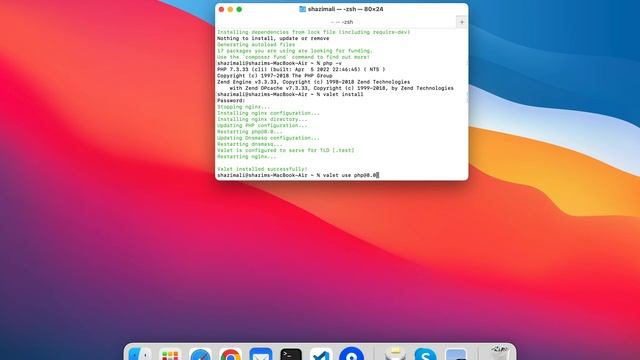
Task: Open Finder from the Dock
Action: tap(140, 354)
